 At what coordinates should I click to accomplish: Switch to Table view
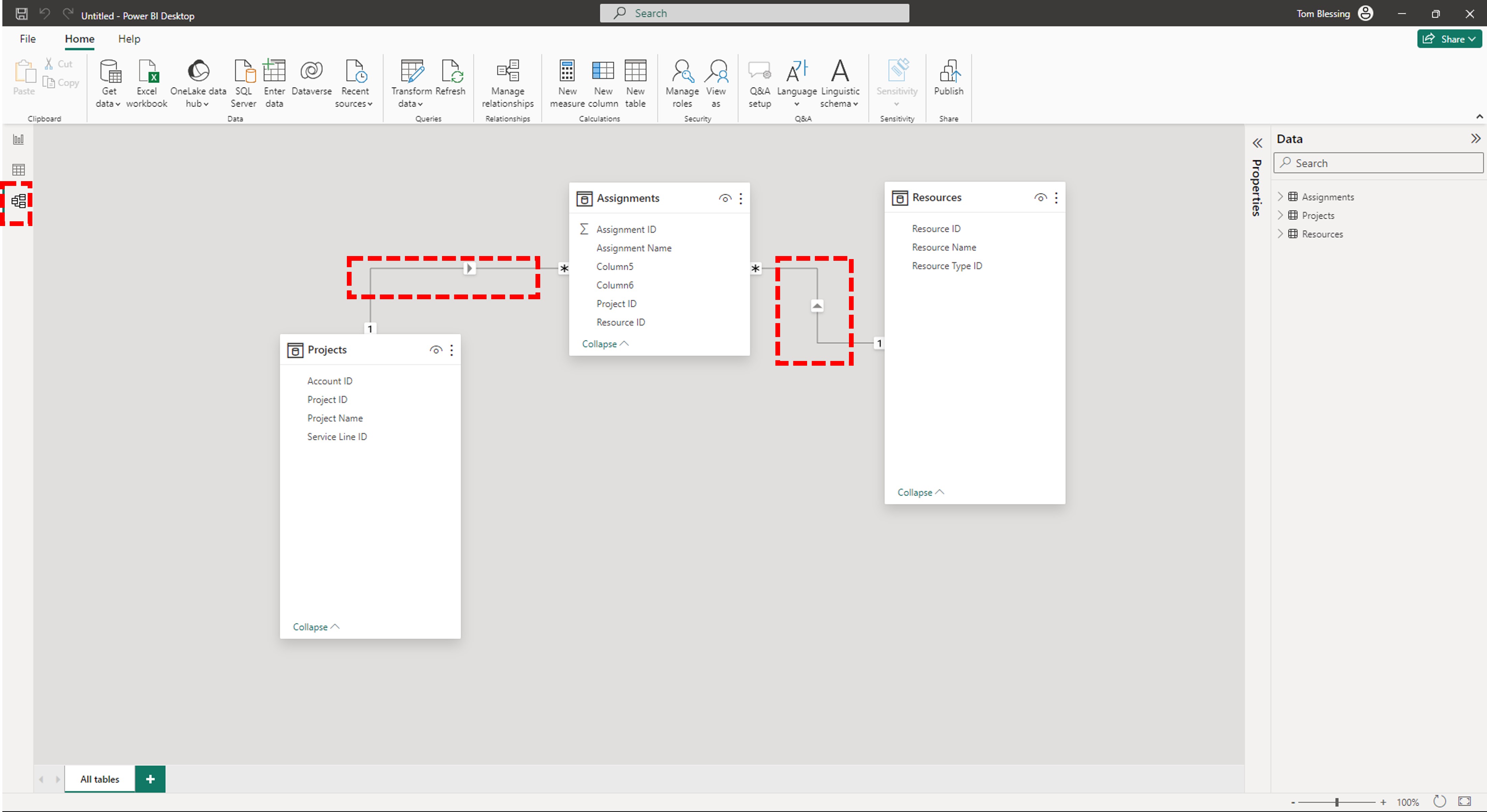coord(18,169)
